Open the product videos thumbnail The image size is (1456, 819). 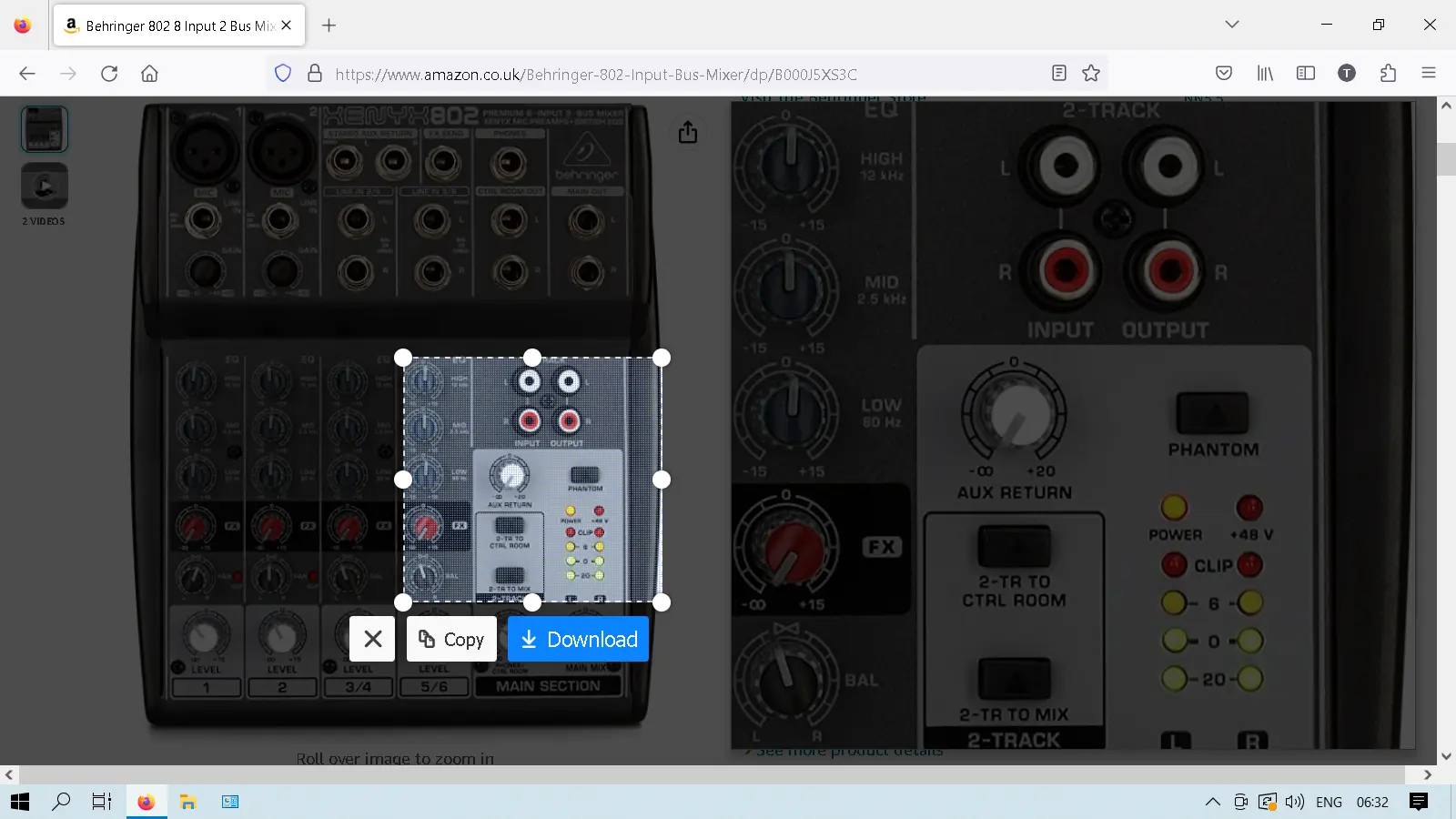coord(45,187)
